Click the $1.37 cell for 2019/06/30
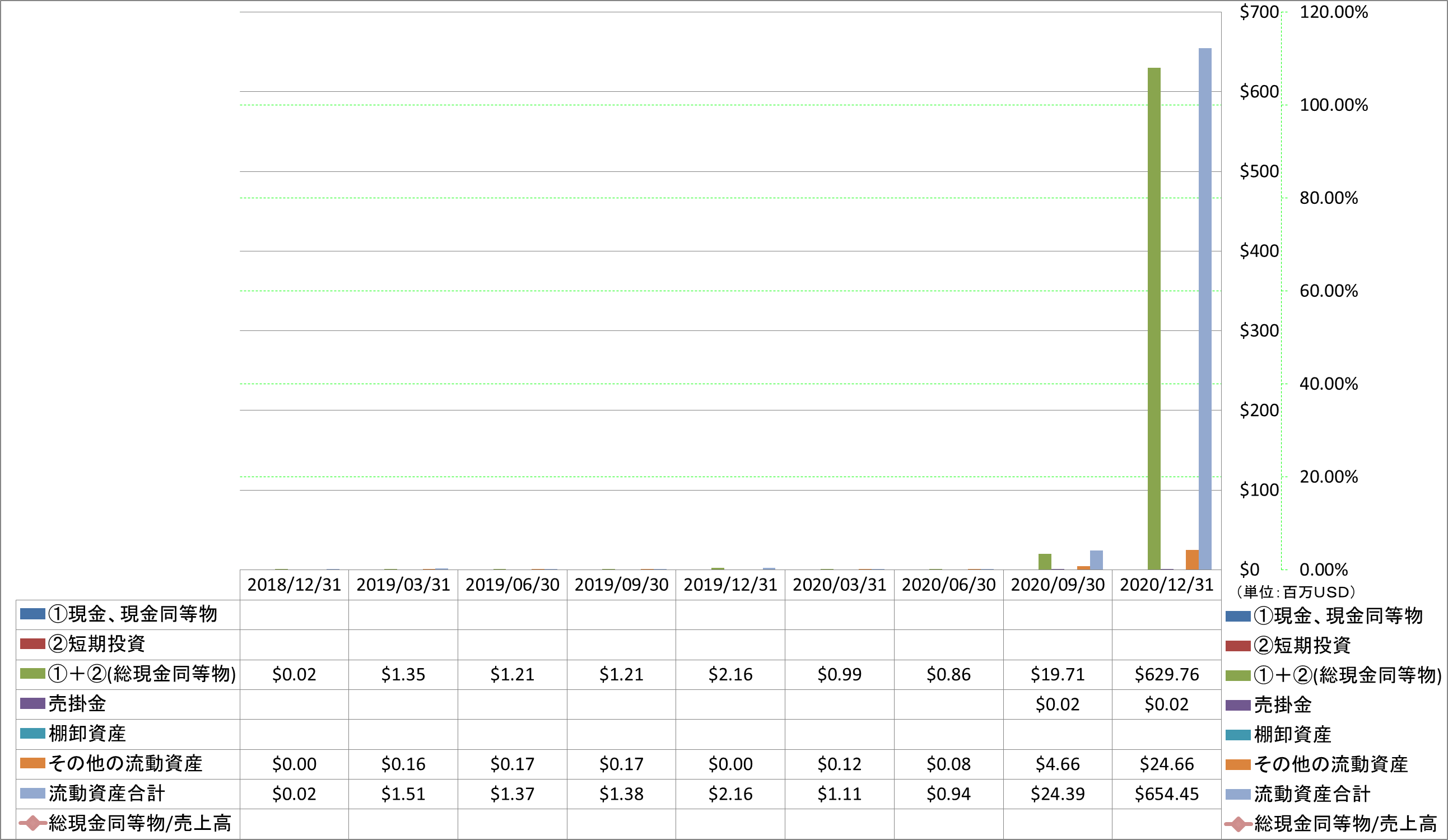The width and height of the screenshot is (1448, 840). pos(513,794)
